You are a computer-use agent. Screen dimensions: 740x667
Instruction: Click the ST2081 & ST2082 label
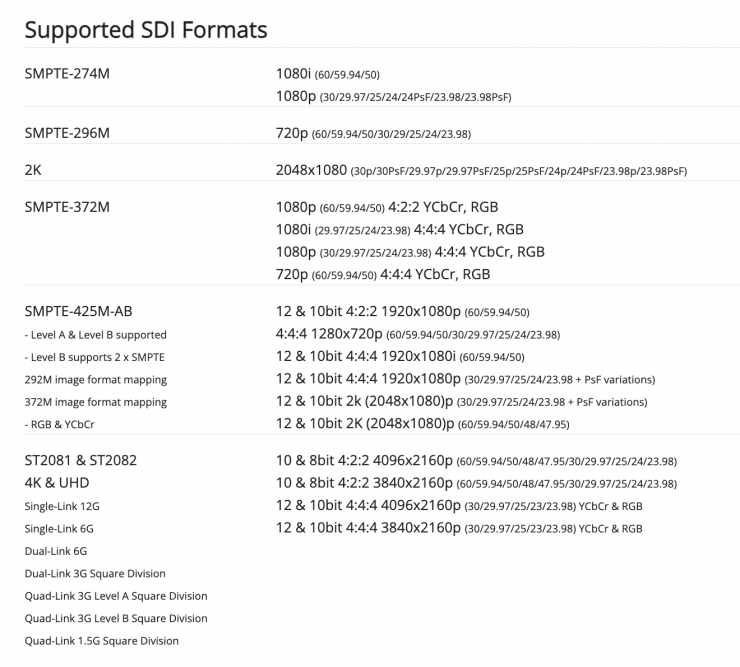coord(79,460)
